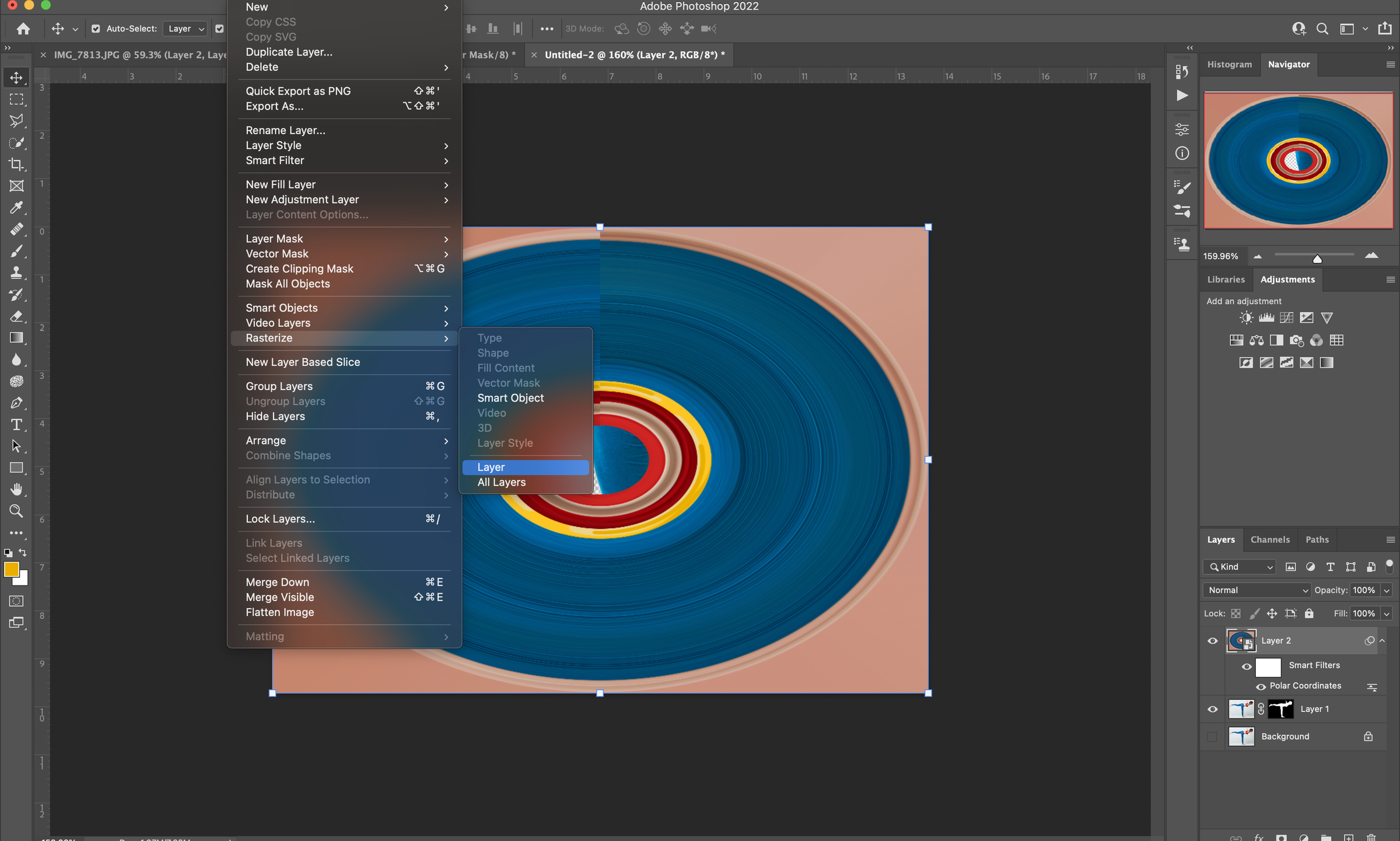Select the Type tool
Image resolution: width=1400 pixels, height=841 pixels.
click(x=16, y=425)
